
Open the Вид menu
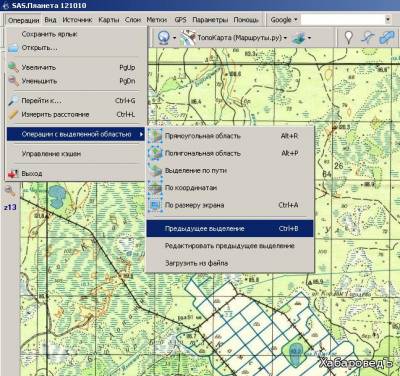[x=50, y=20]
